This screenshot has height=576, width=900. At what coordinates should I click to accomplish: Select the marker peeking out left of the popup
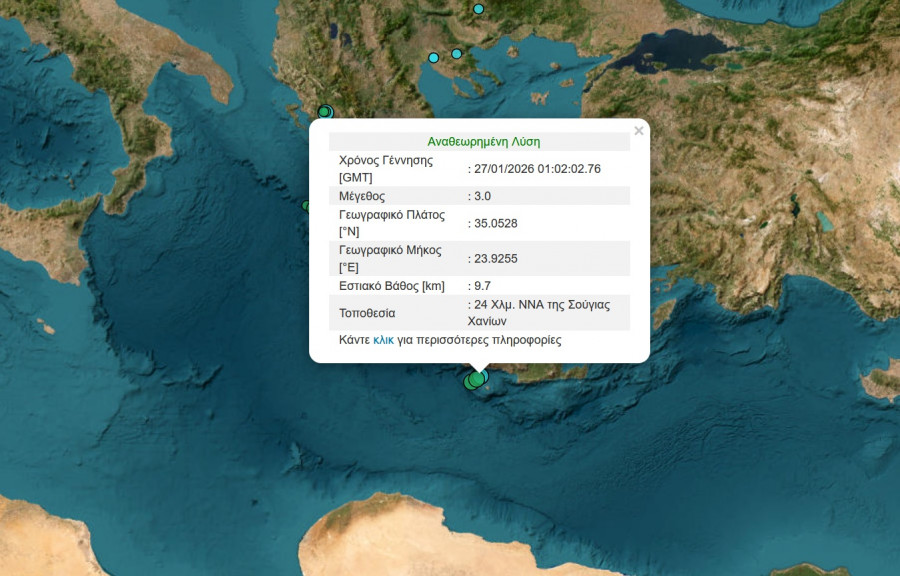303,203
